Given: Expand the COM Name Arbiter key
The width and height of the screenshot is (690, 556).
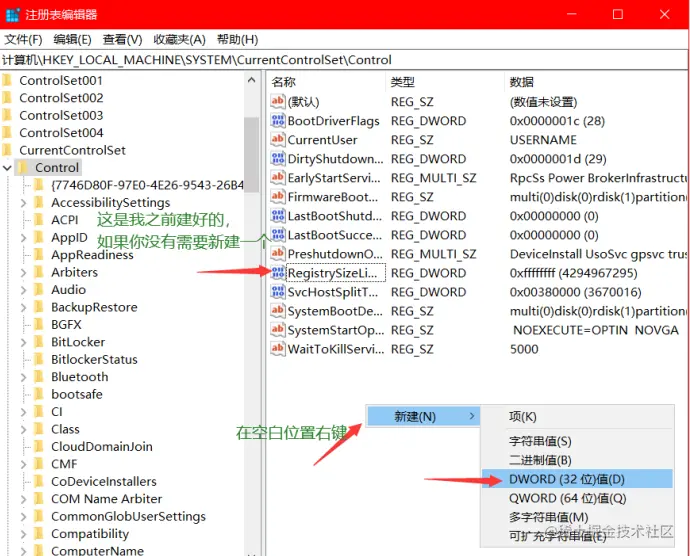Looking at the screenshot, I should [x=23, y=499].
